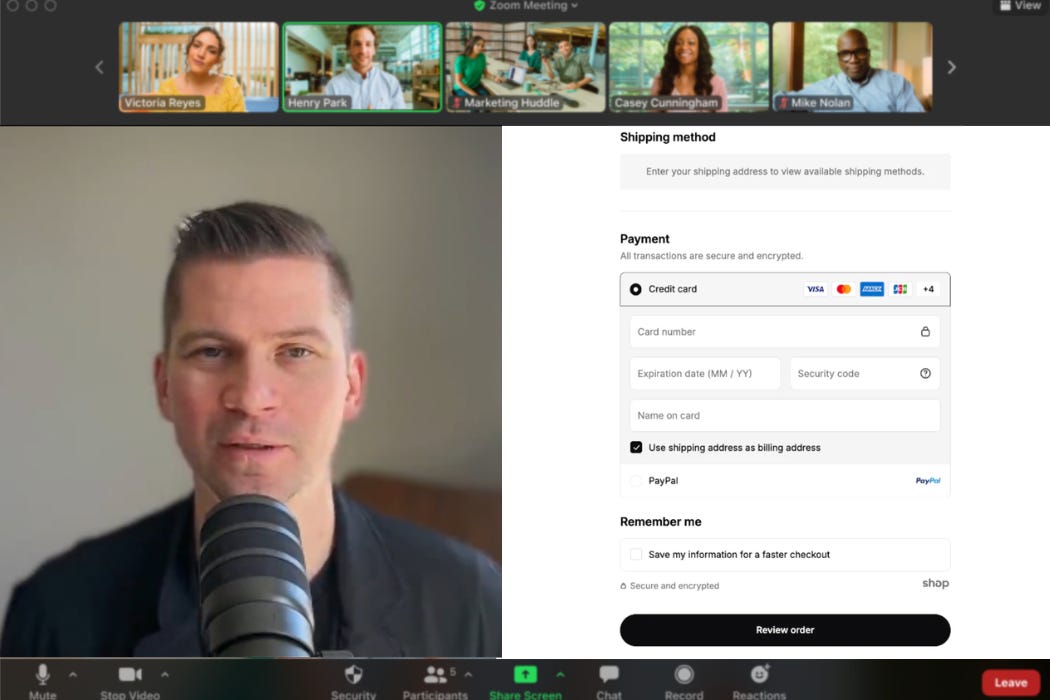Click the shop logo link

(935, 583)
